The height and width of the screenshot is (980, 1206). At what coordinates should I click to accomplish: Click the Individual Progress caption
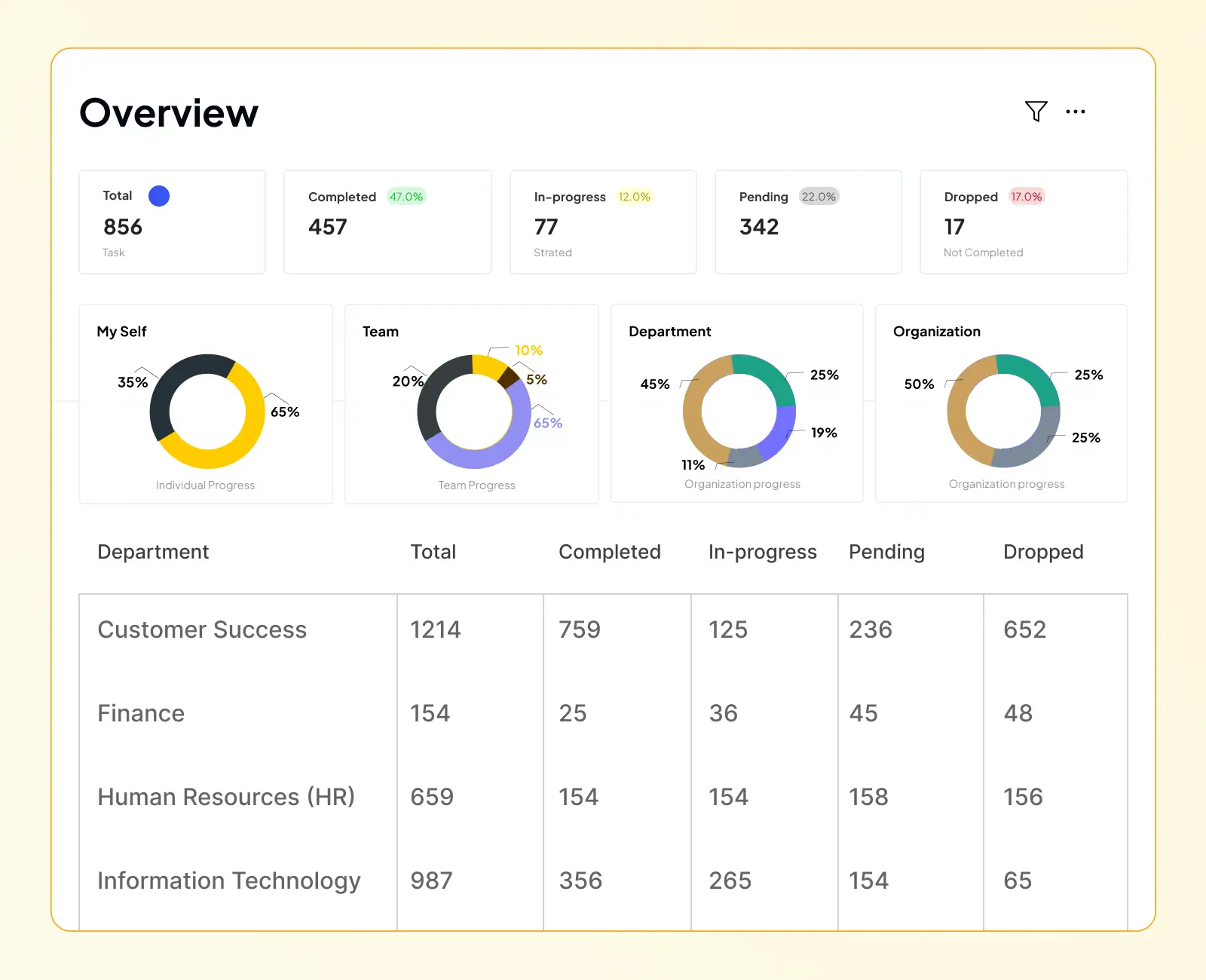point(205,485)
